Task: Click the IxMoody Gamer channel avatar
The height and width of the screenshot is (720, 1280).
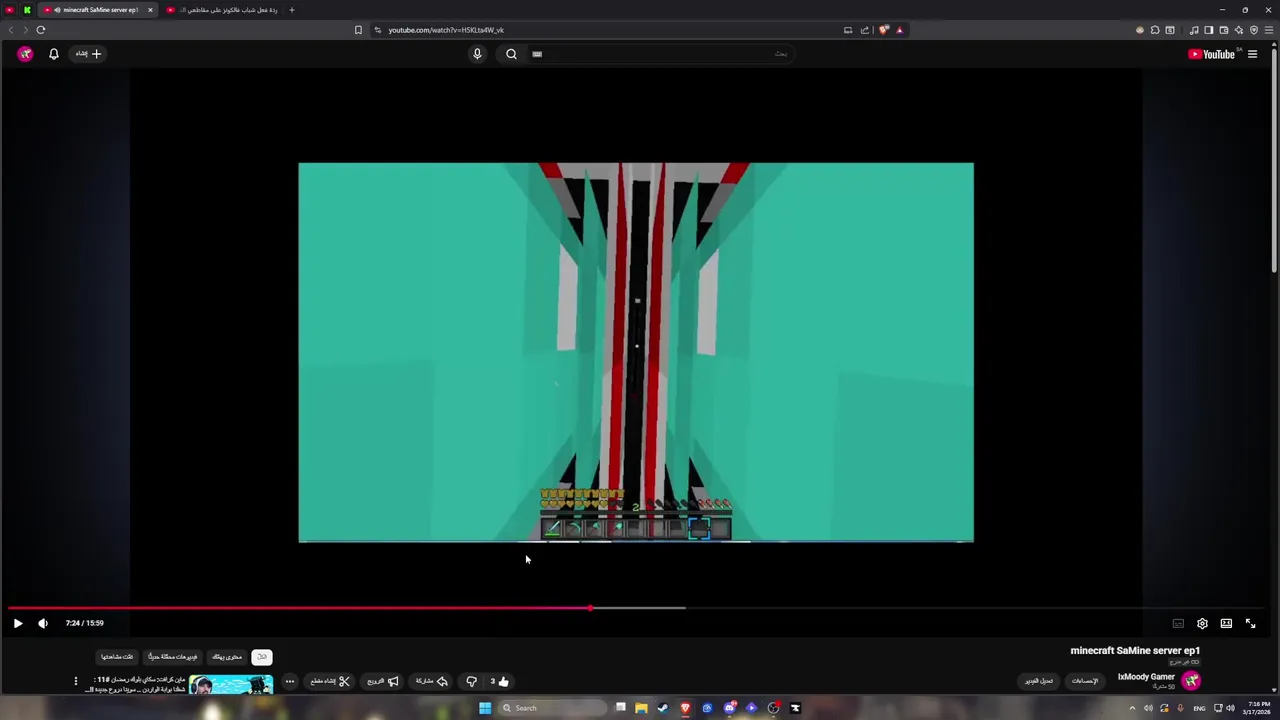Action: pyautogui.click(x=1191, y=681)
